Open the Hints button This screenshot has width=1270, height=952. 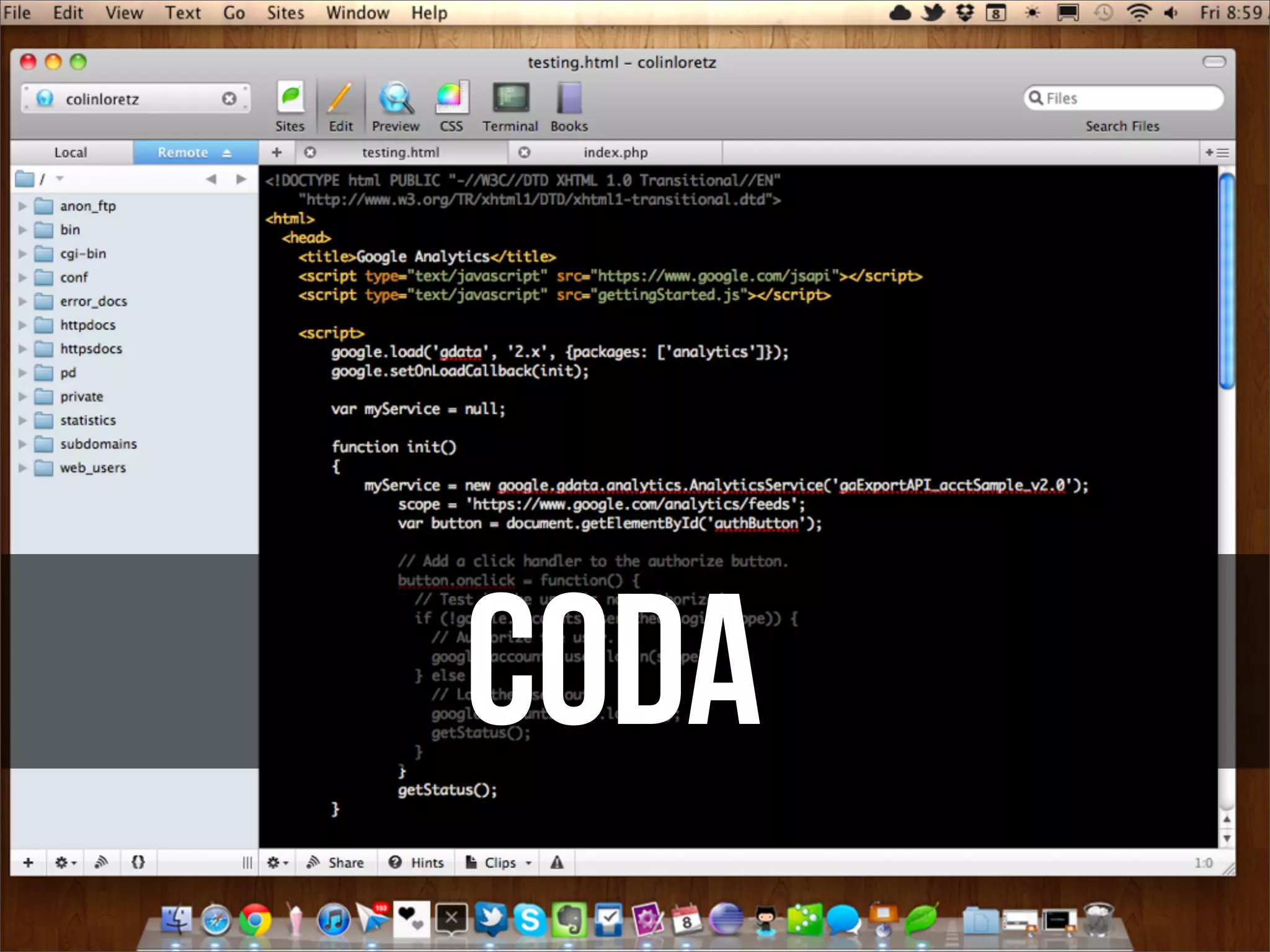tap(416, 862)
